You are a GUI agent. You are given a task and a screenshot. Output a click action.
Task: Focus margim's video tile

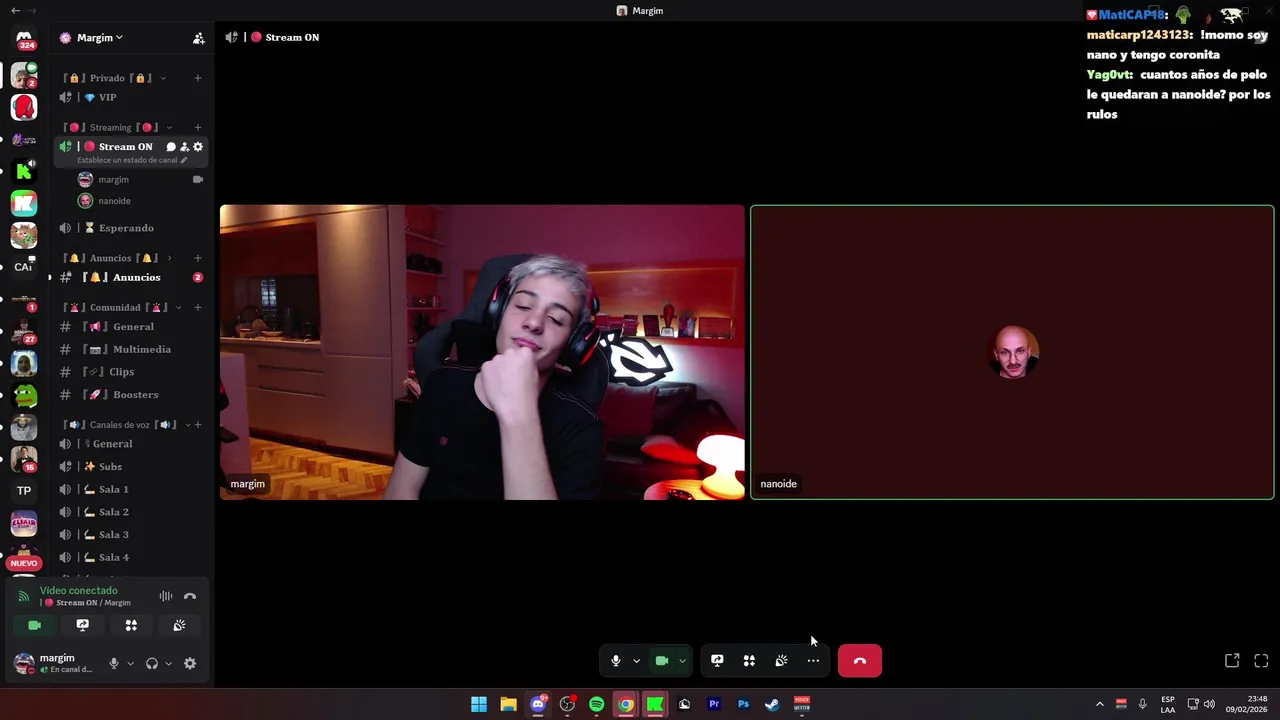tap(482, 352)
